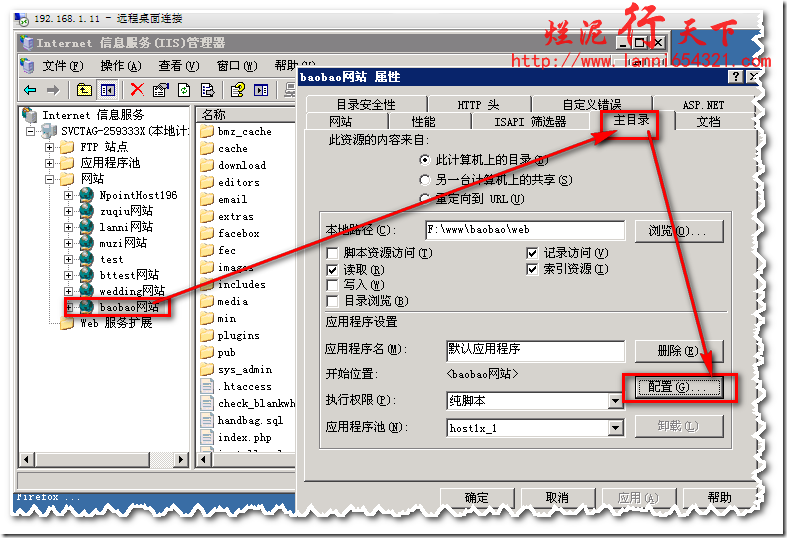Click the Up One Level toolbar icon
787x538 pixels.
click(x=84, y=90)
